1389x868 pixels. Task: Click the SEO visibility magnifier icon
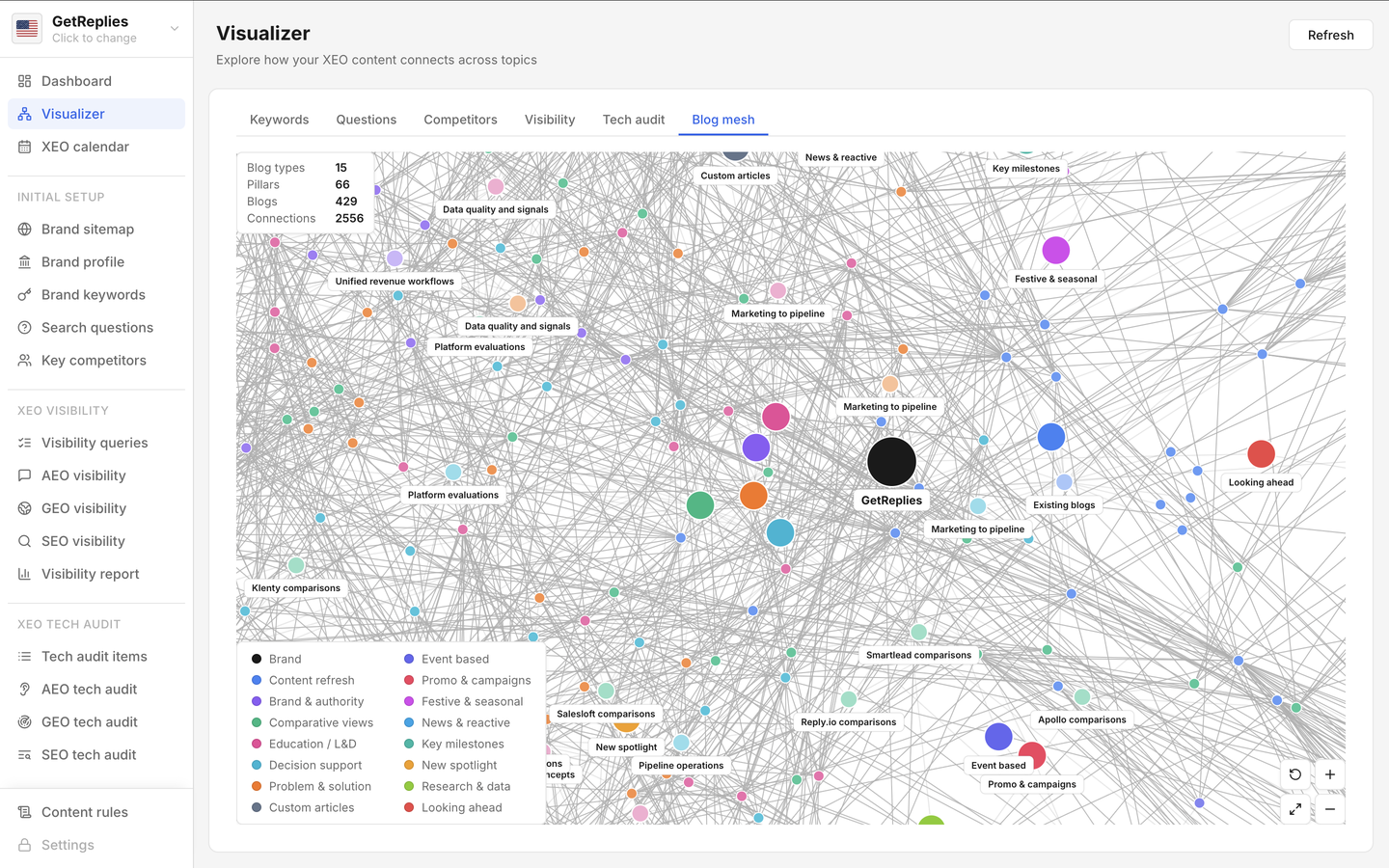coord(25,541)
